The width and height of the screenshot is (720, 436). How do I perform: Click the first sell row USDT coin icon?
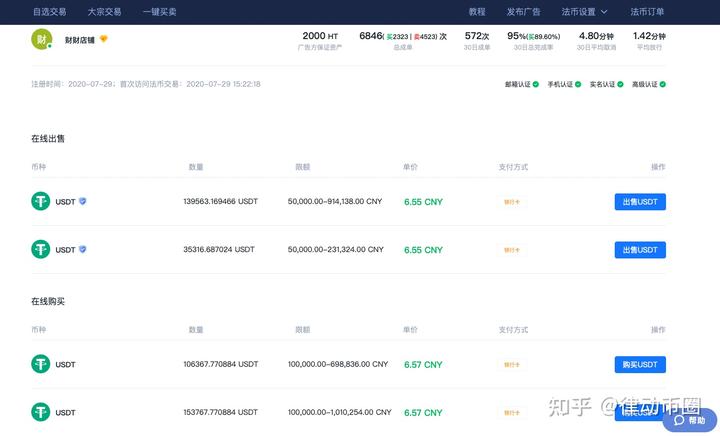[41, 201]
